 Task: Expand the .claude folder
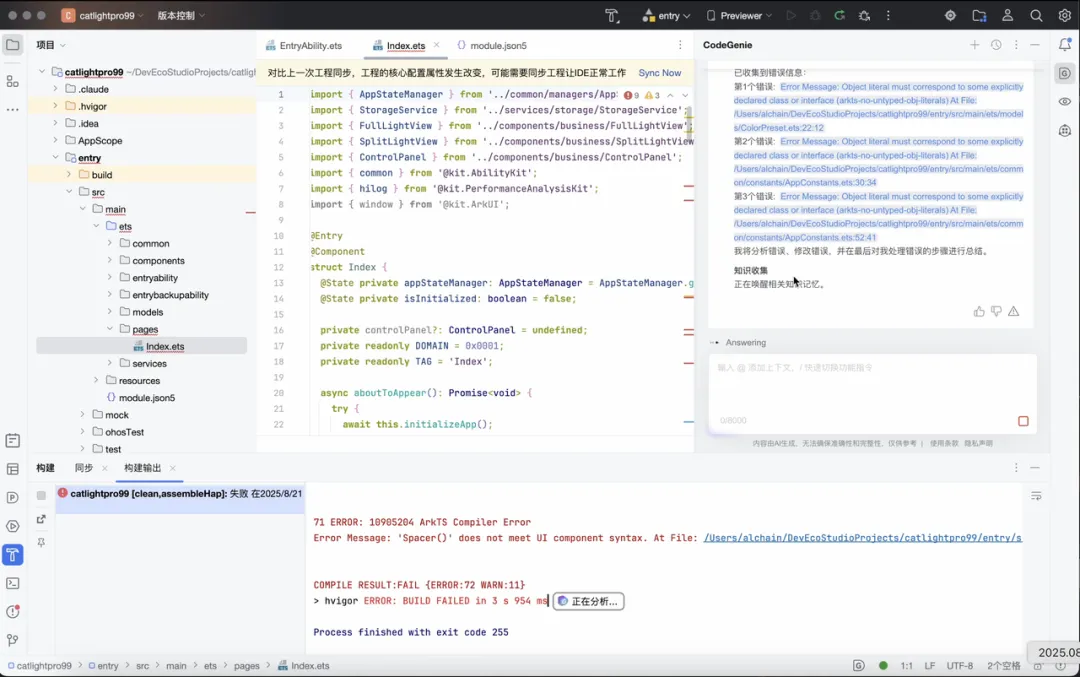[56, 89]
